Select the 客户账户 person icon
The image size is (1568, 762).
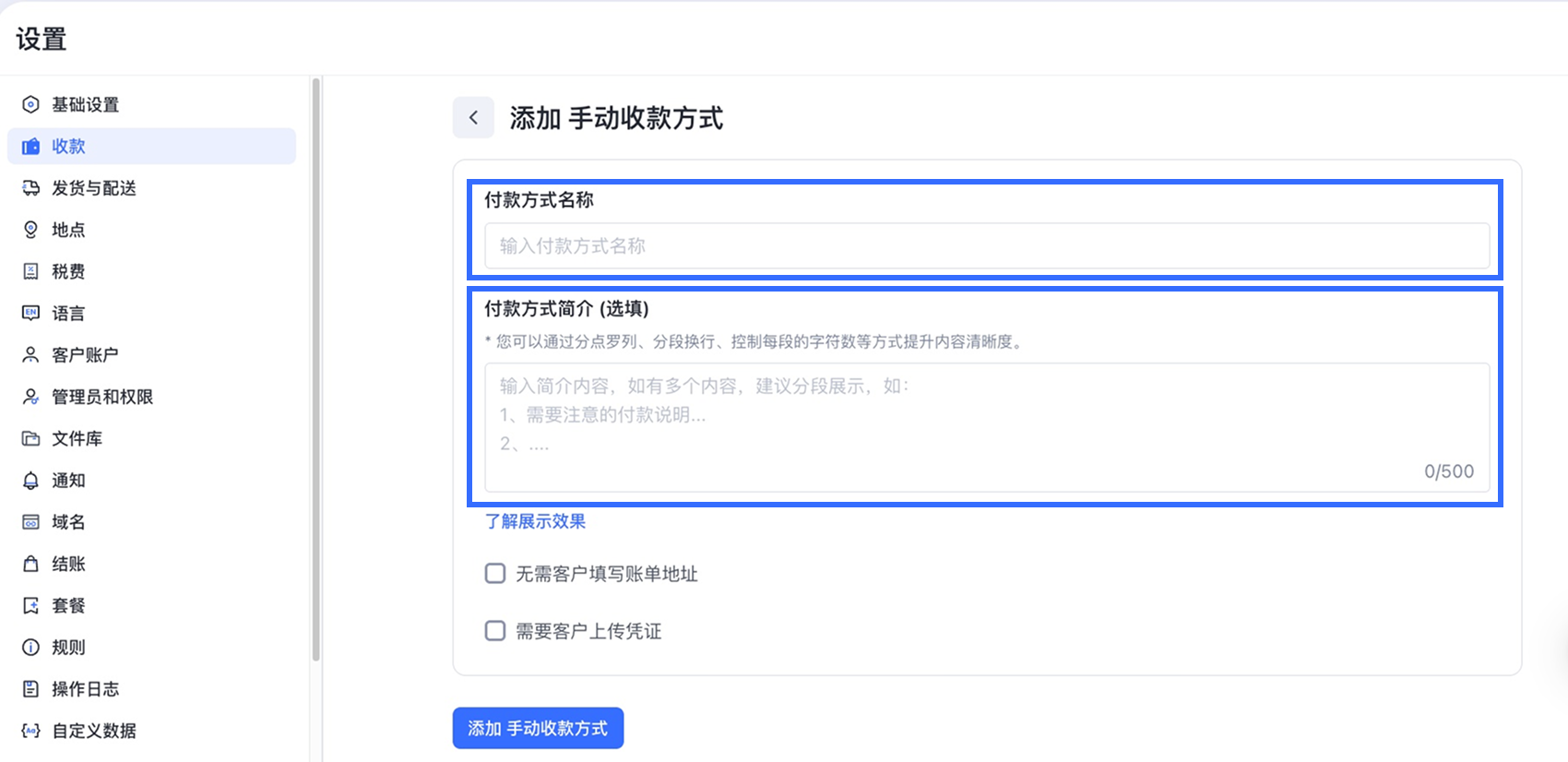tap(30, 354)
